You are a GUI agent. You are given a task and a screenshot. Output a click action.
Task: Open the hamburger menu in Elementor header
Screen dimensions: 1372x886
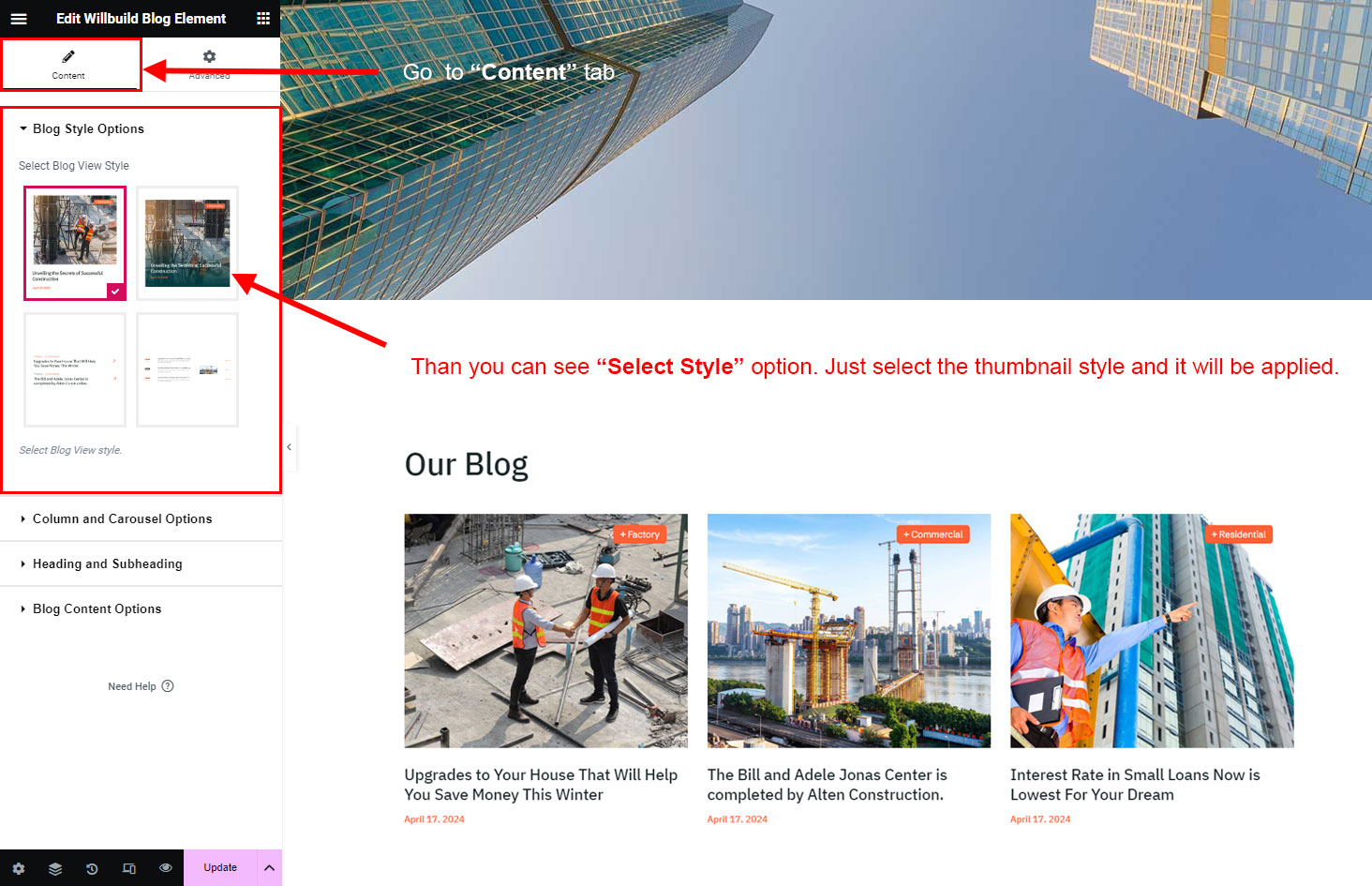[19, 19]
